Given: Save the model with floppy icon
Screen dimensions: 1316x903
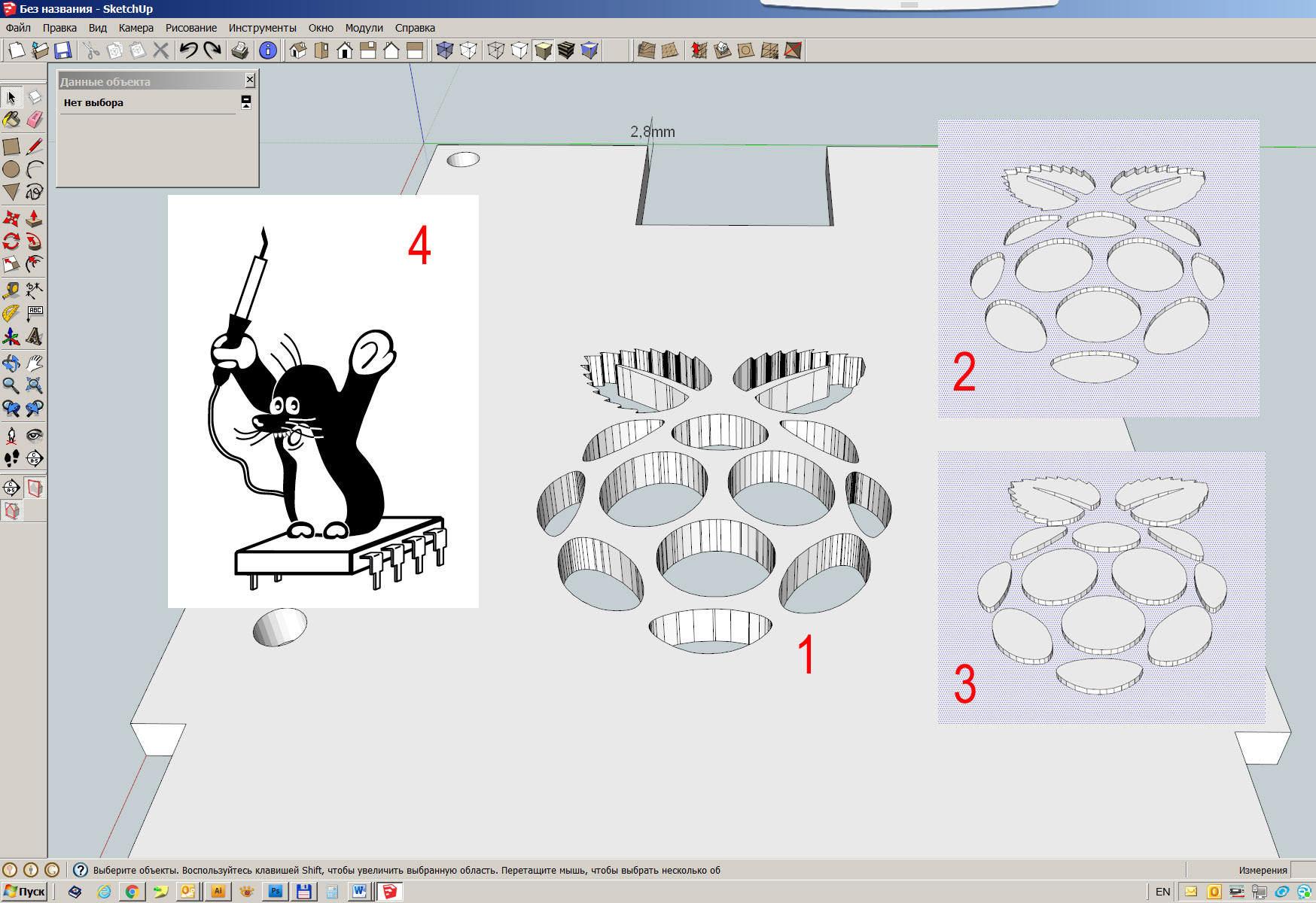Looking at the screenshot, I should coord(63,50).
